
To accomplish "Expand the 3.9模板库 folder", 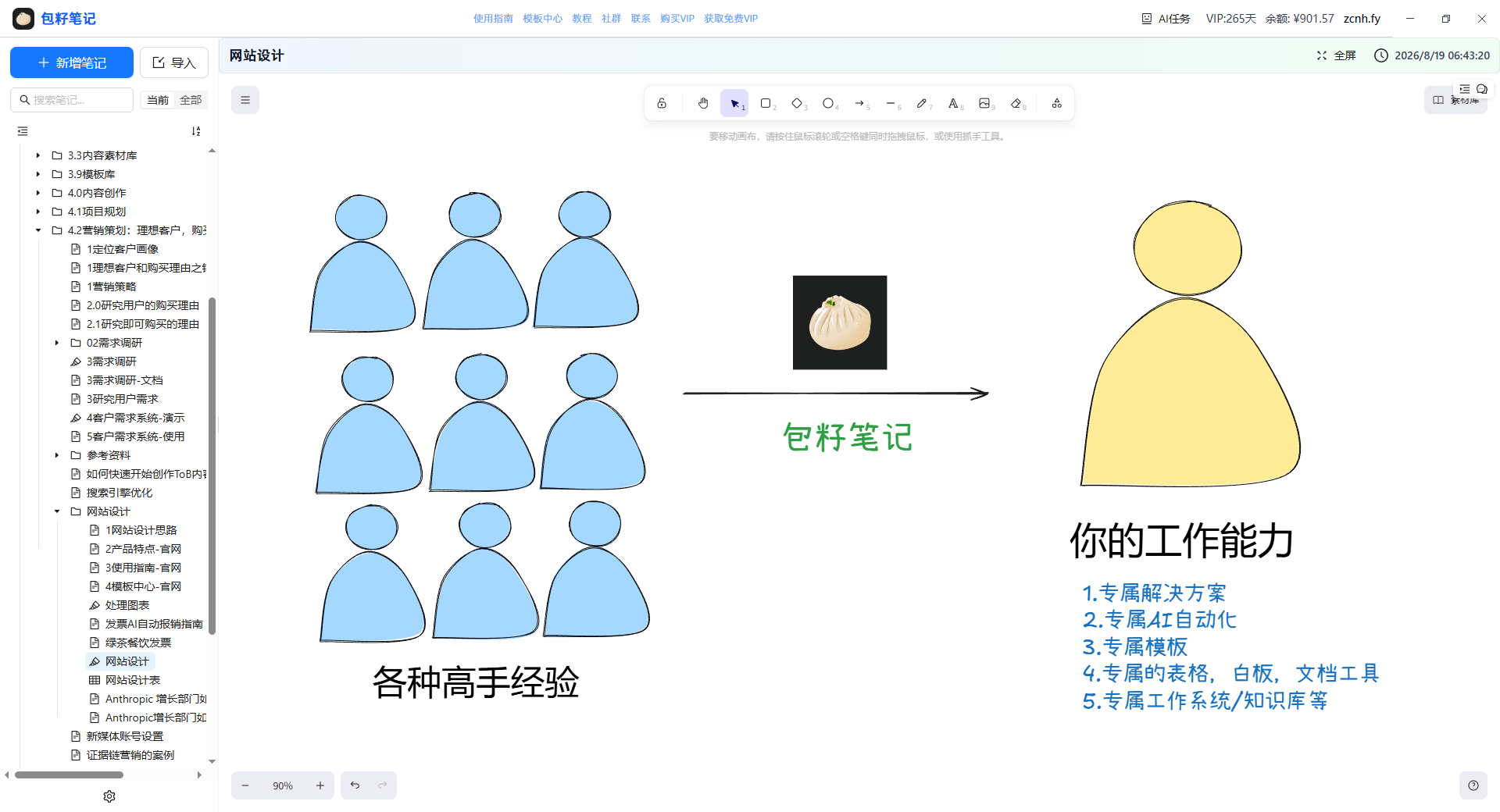I will click(37, 174).
